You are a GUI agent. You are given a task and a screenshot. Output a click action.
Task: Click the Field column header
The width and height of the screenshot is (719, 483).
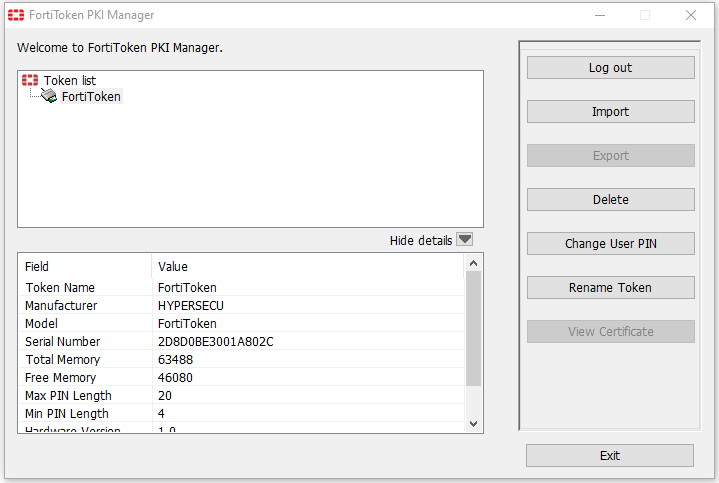point(85,266)
